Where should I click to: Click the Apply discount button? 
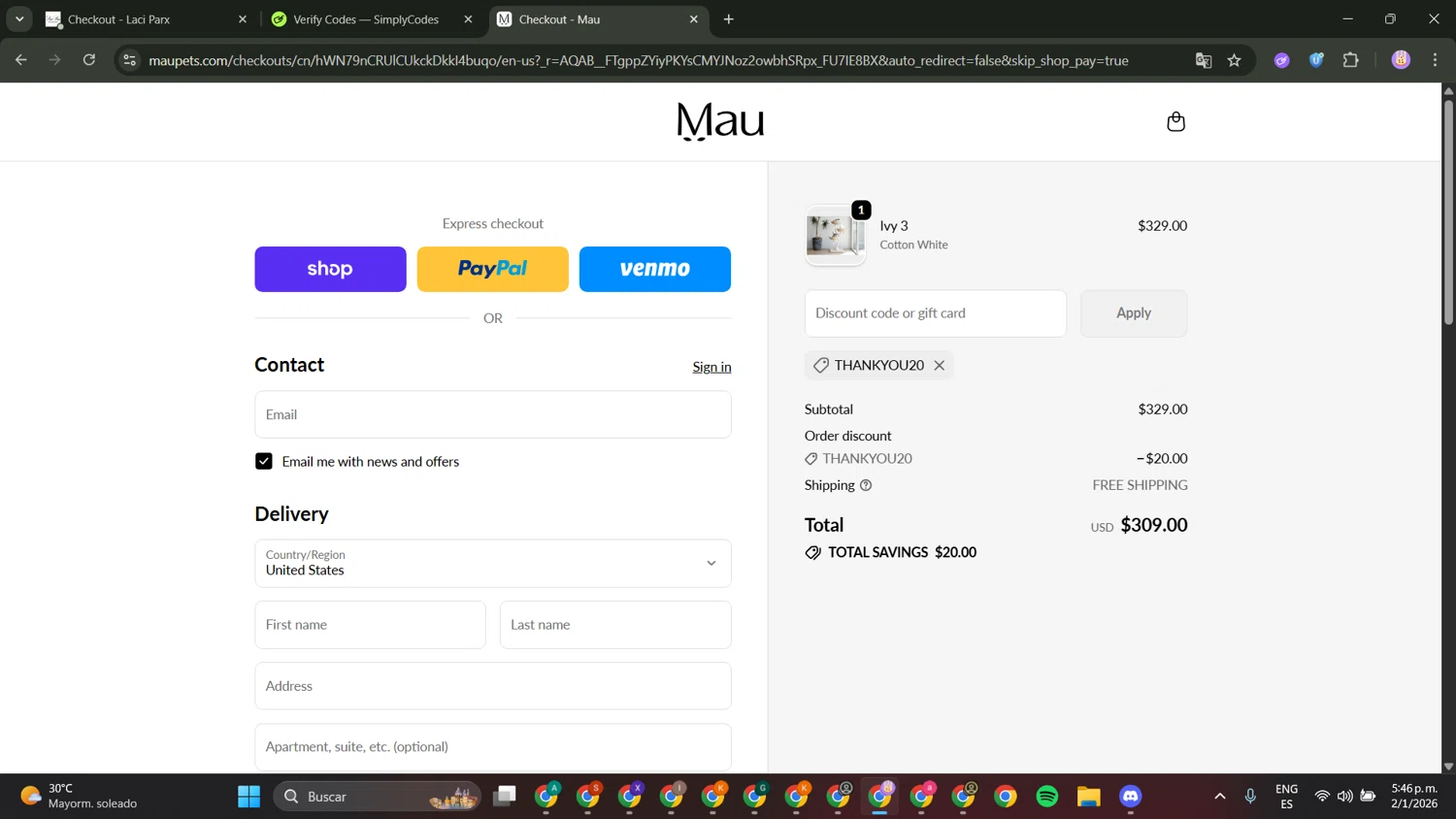(x=1134, y=313)
